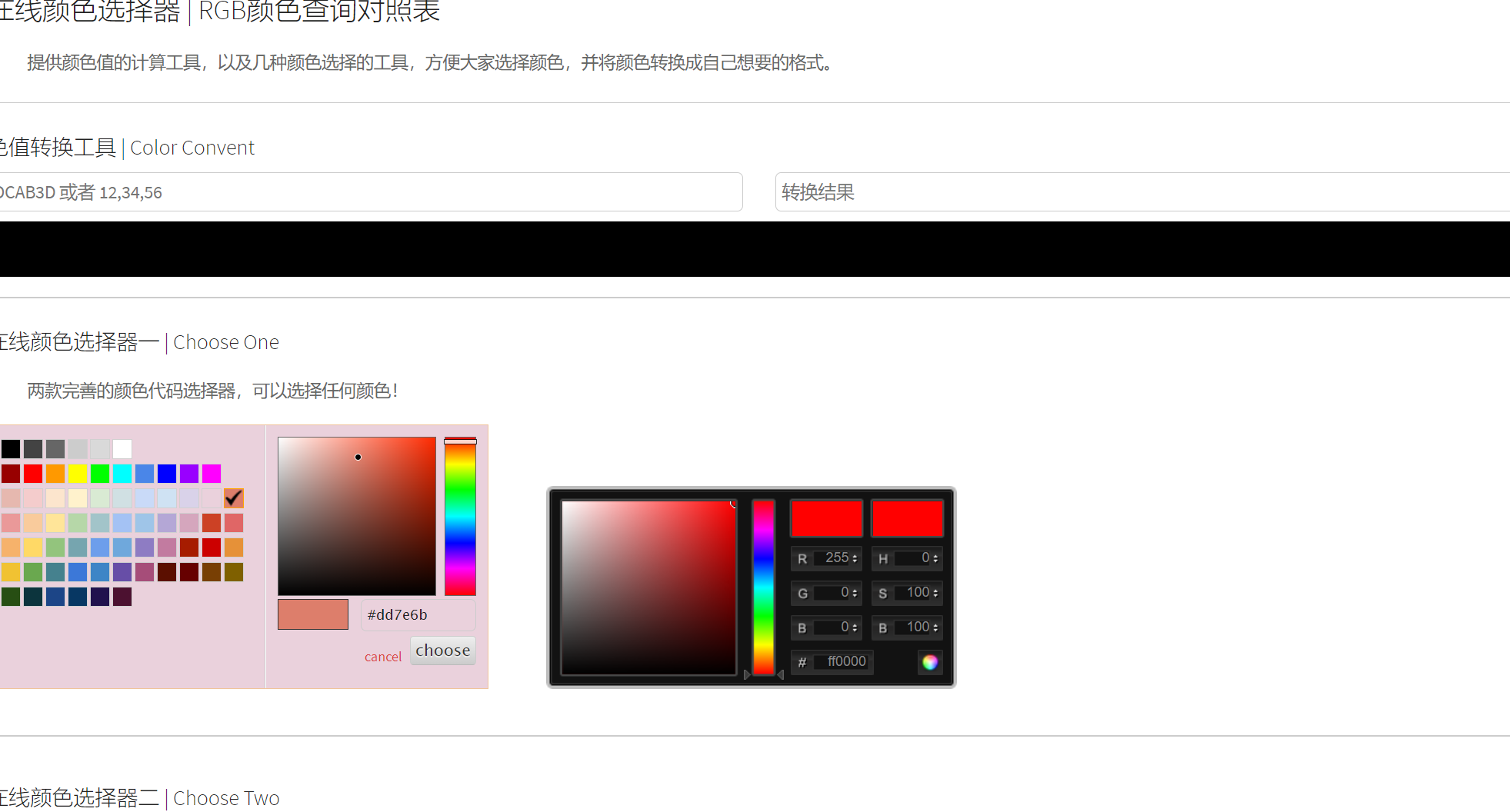Image resolution: width=1510 pixels, height=812 pixels.
Task: Pick the white palette swatch
Action: (x=122, y=449)
